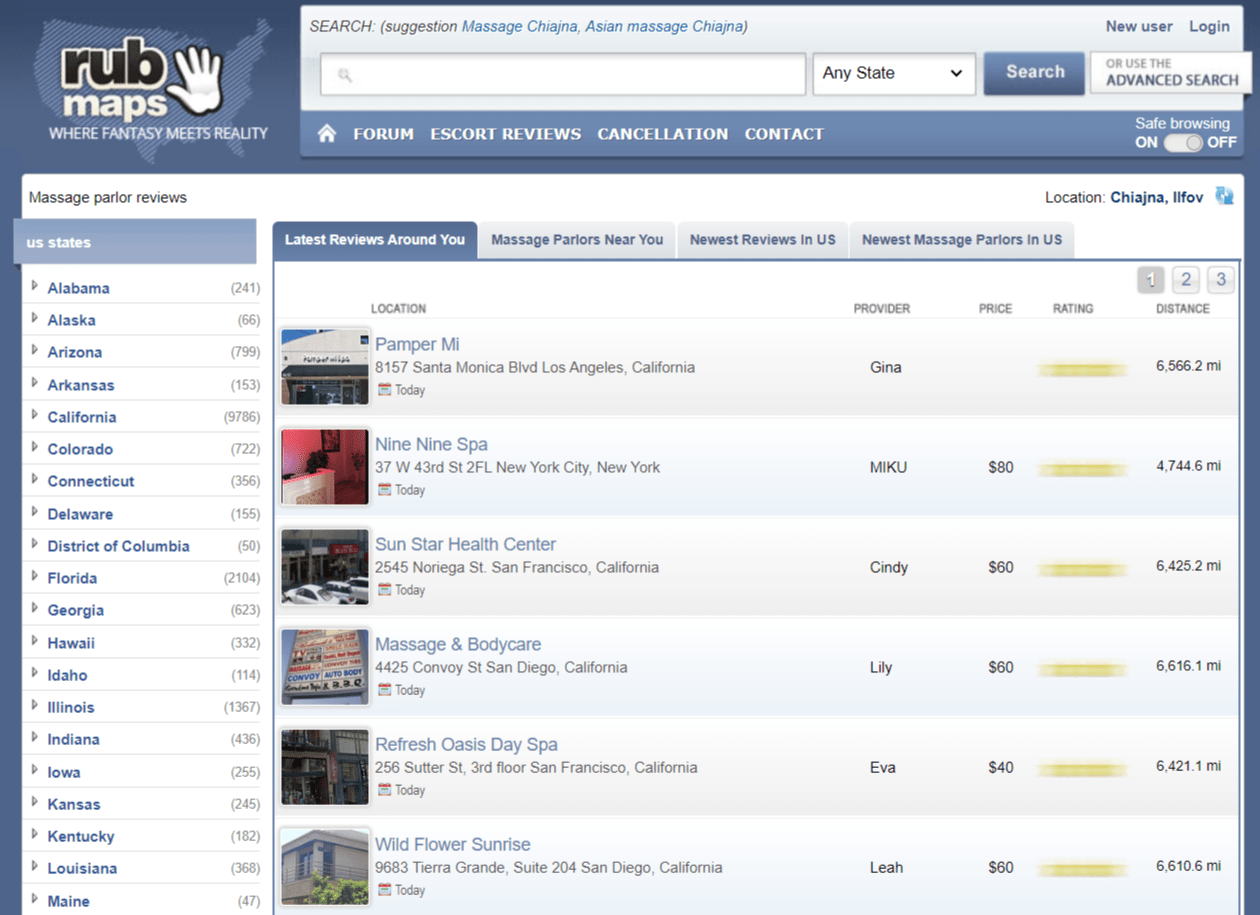Click inside the search text field
Viewport: 1260px width, 915px height.
click(x=563, y=74)
